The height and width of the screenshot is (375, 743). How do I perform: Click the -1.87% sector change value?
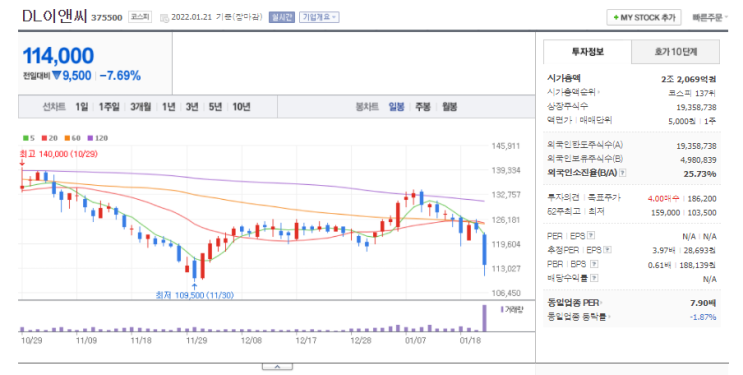(x=703, y=317)
